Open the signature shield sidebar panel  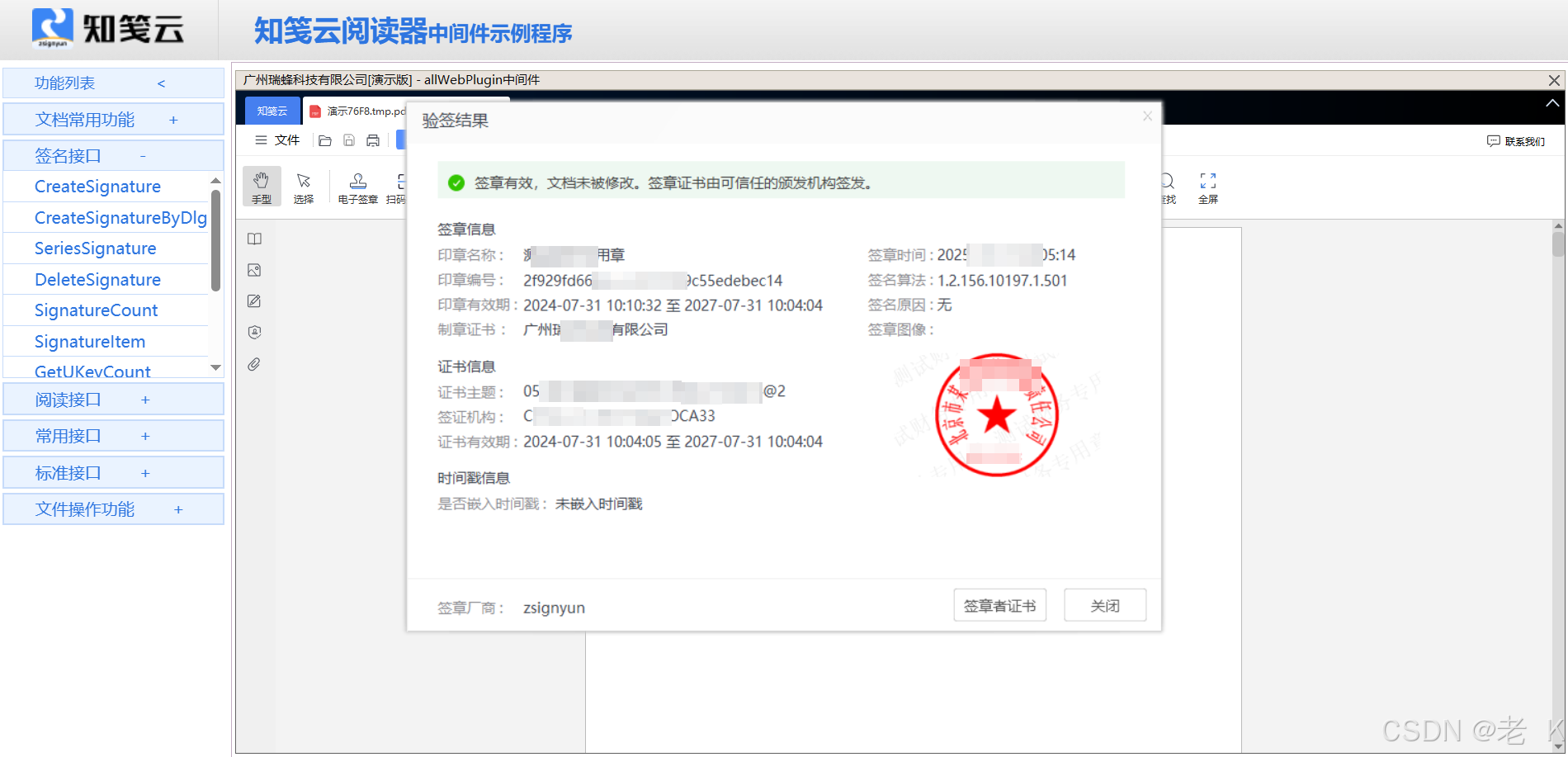[x=254, y=333]
